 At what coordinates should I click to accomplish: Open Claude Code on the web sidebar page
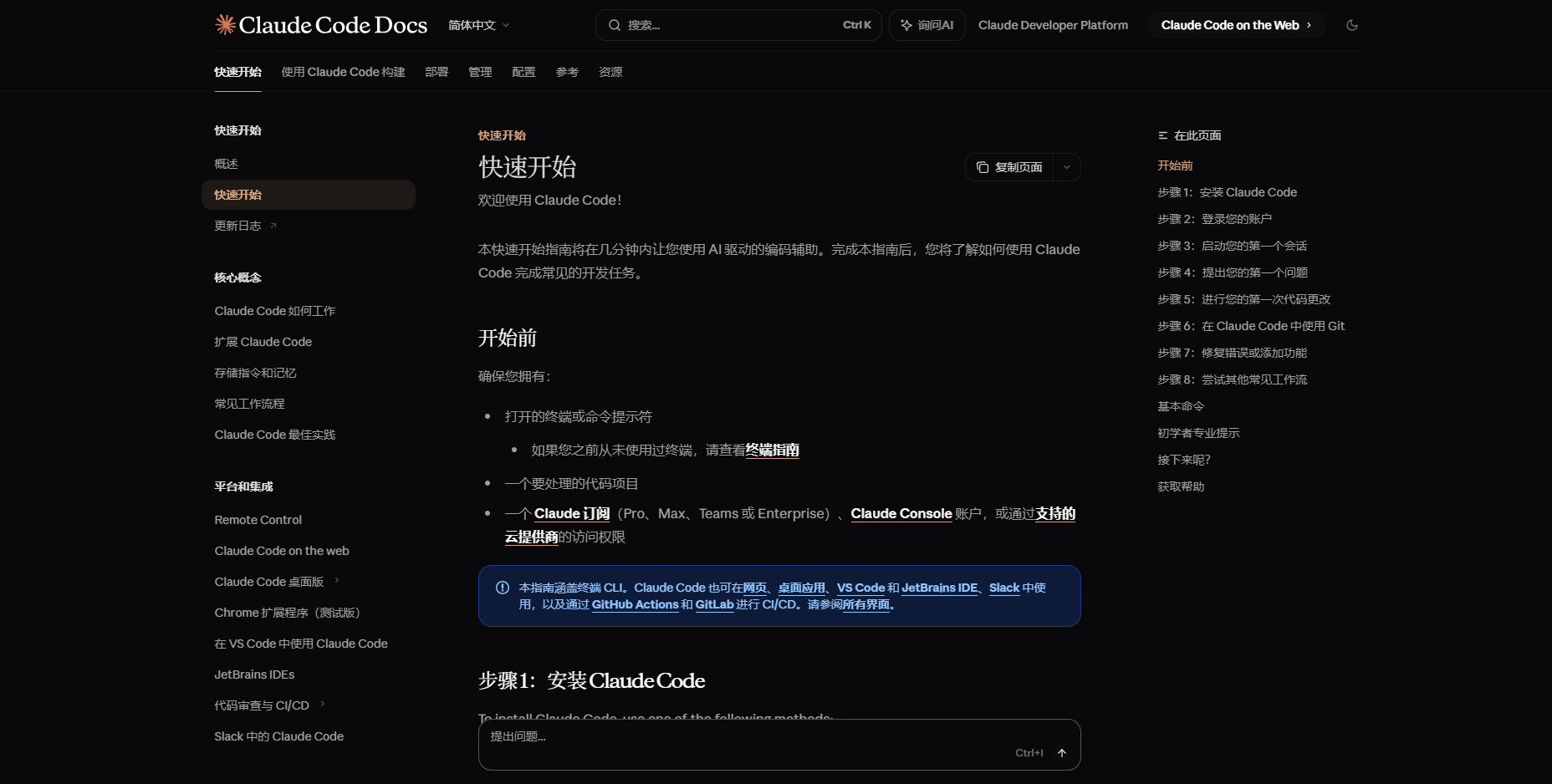(309, 551)
